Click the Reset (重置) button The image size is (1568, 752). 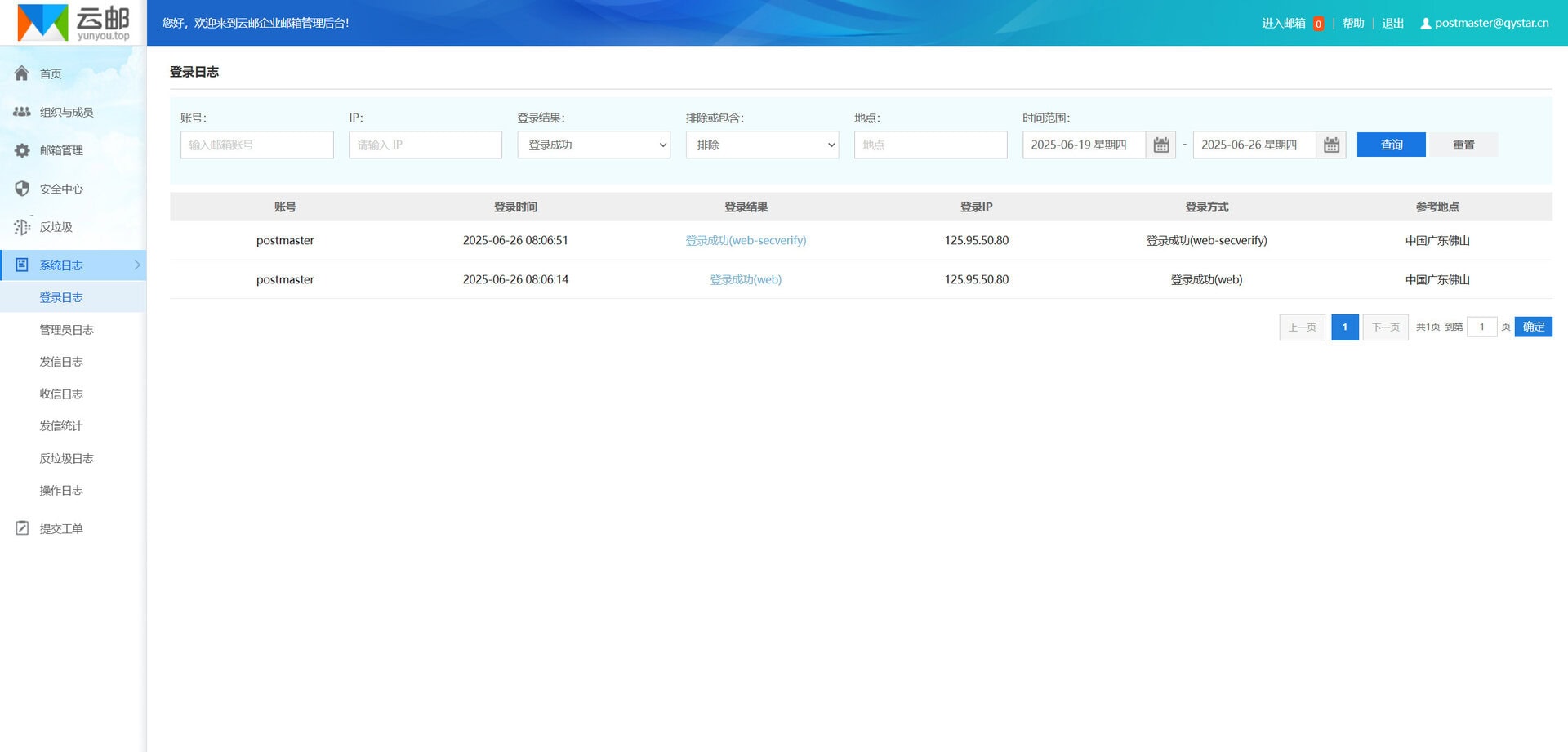pyautogui.click(x=1463, y=145)
